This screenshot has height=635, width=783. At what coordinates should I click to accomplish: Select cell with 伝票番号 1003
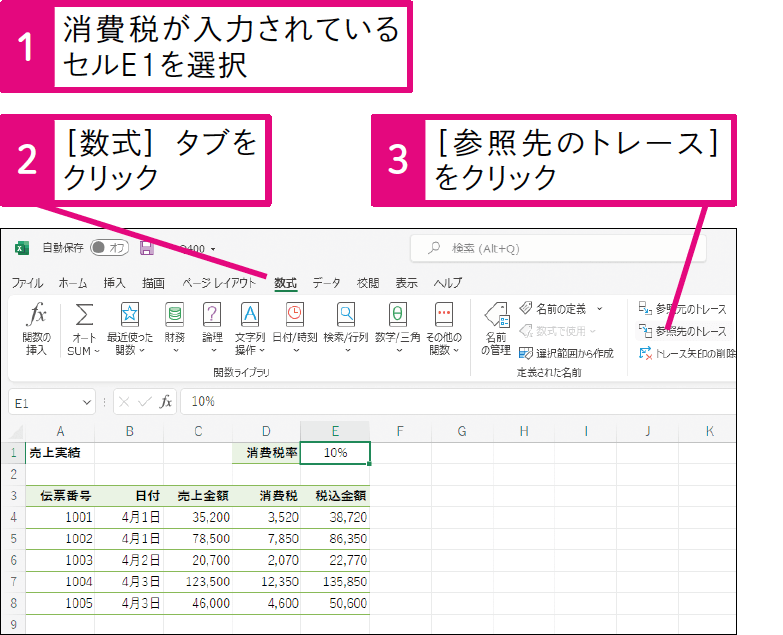[x=60, y=560]
